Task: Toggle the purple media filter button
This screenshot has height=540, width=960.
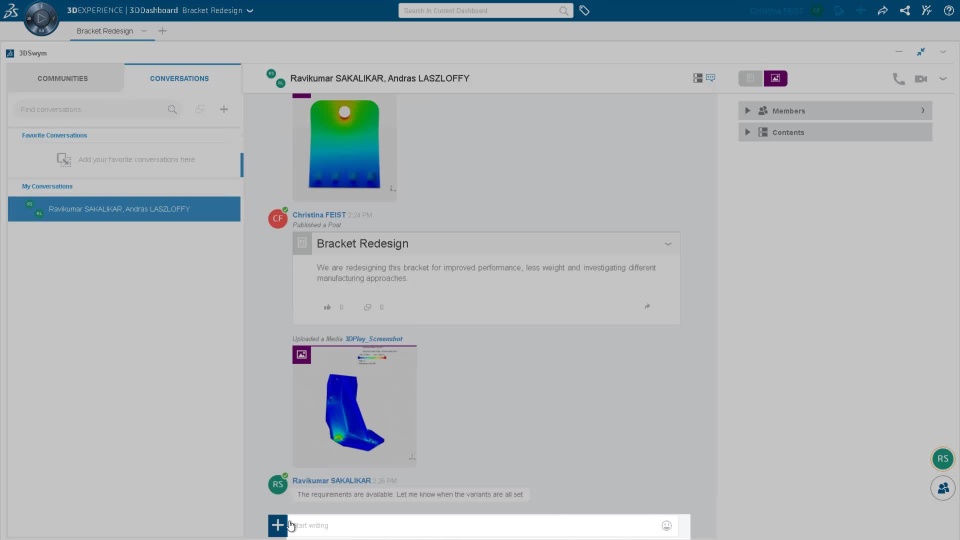Action: 775,78
